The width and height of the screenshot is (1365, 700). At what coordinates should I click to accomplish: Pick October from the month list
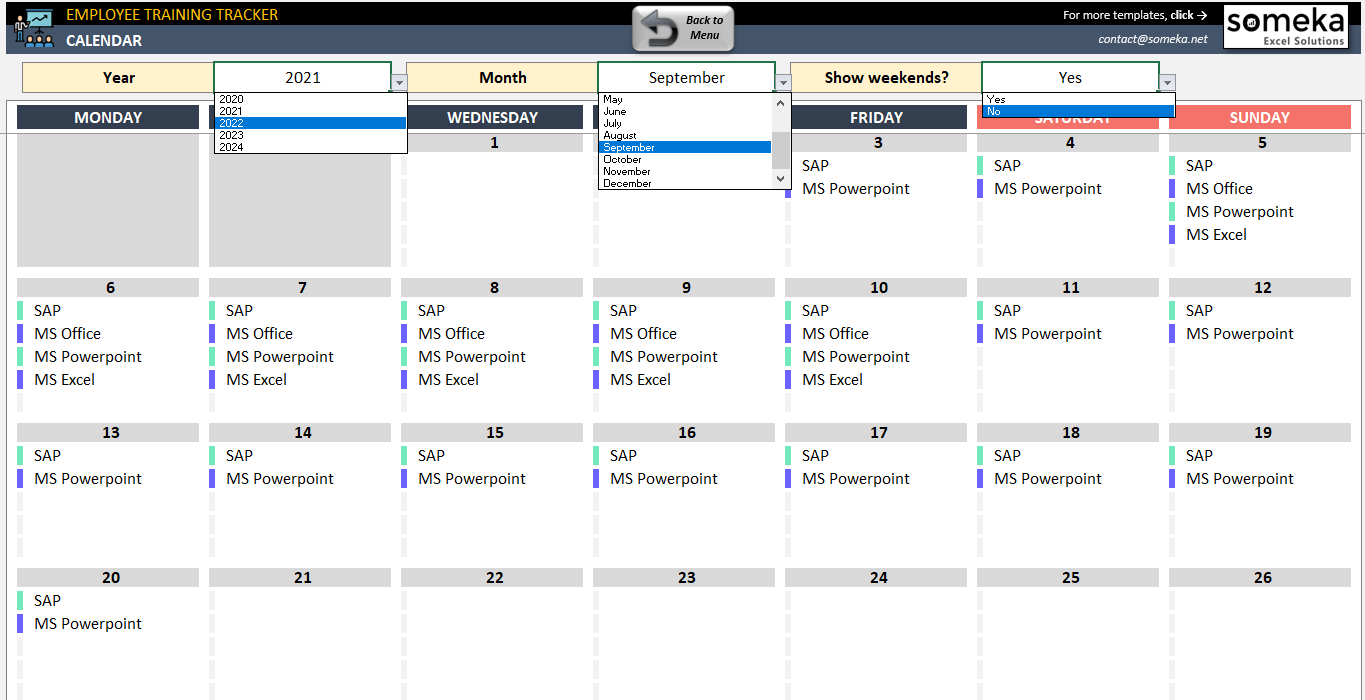click(686, 159)
